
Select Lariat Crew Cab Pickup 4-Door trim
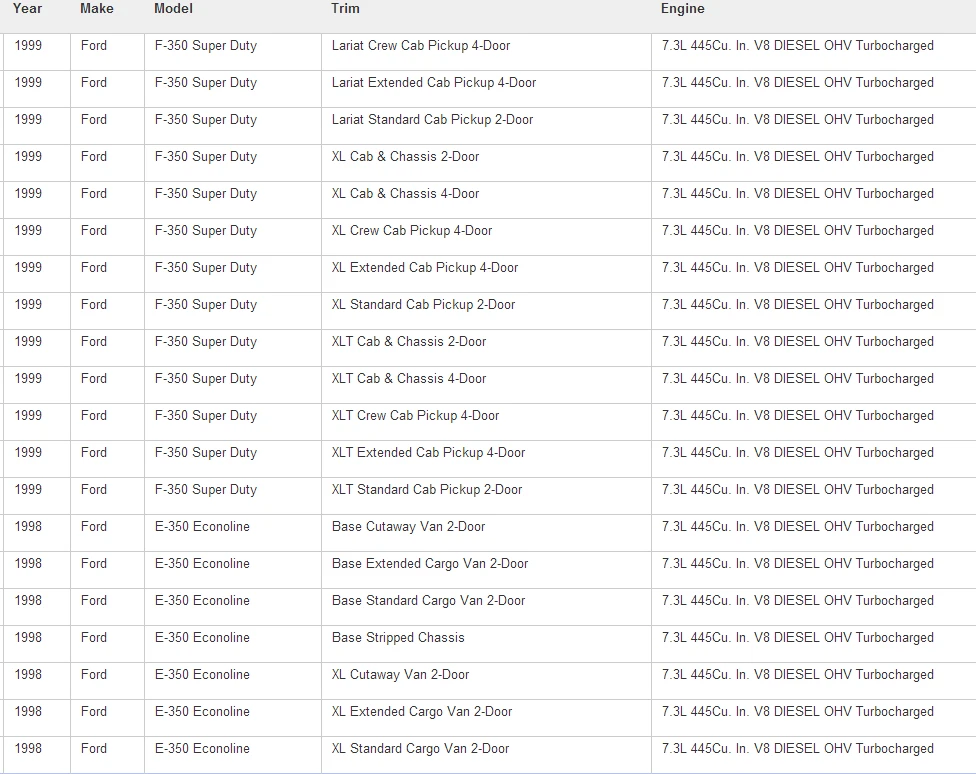pos(421,45)
